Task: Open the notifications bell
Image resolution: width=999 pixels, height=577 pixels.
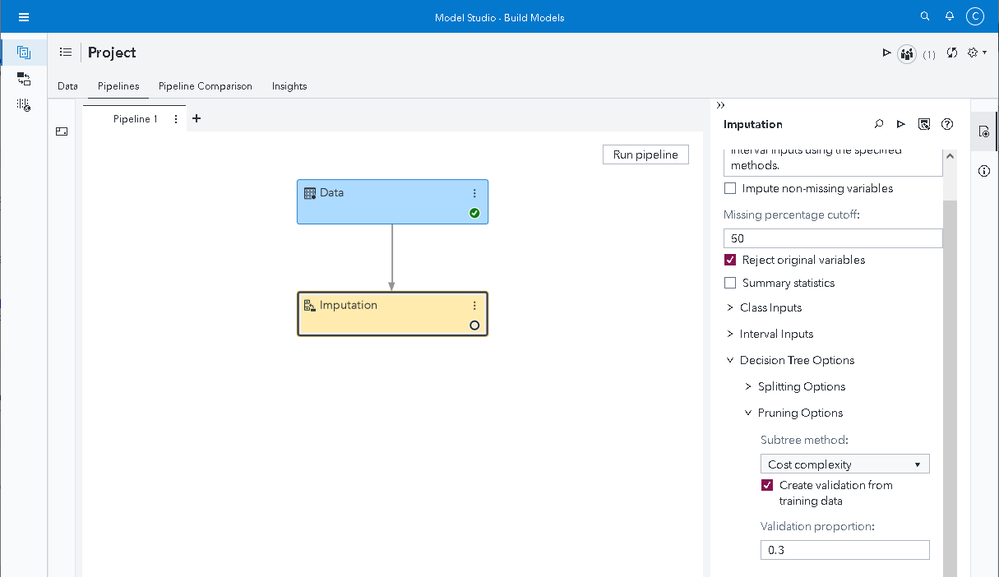Action: 949,17
